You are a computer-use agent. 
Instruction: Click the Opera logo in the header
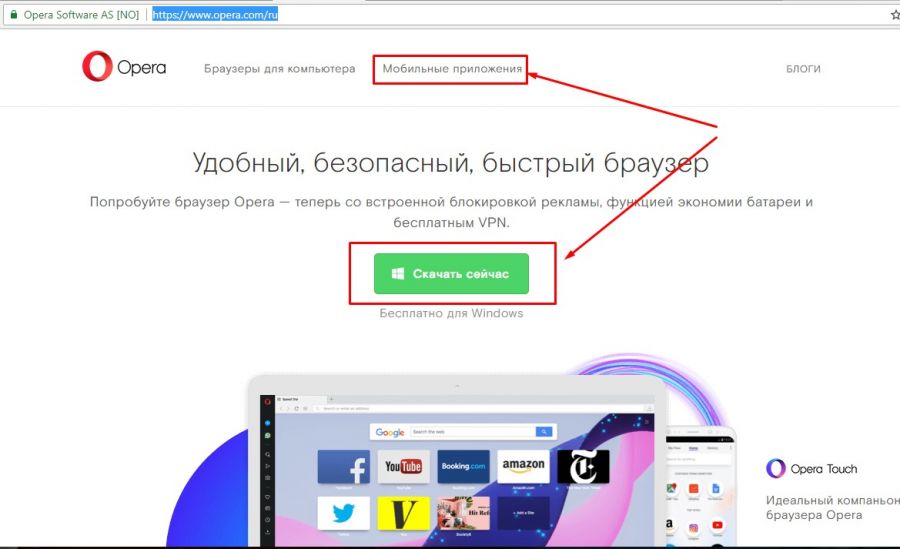[x=124, y=67]
